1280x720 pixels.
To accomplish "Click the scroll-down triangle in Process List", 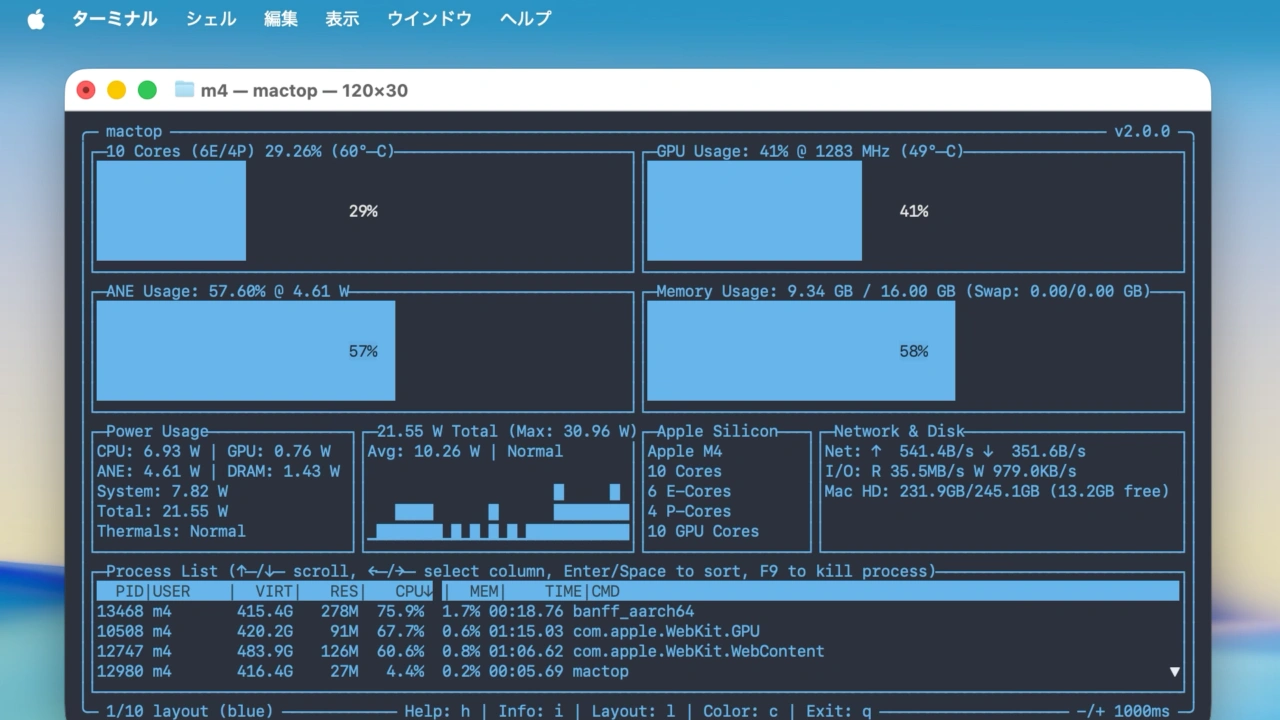I will point(1174,672).
